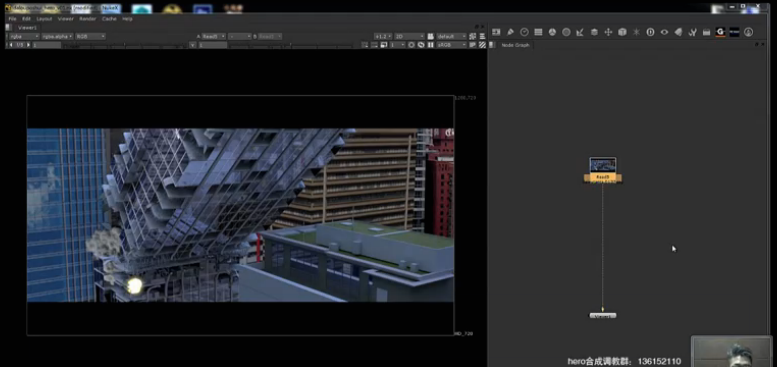Open the rgba.alpha channel dropdown
This screenshot has width=777, height=390.
coord(57,37)
